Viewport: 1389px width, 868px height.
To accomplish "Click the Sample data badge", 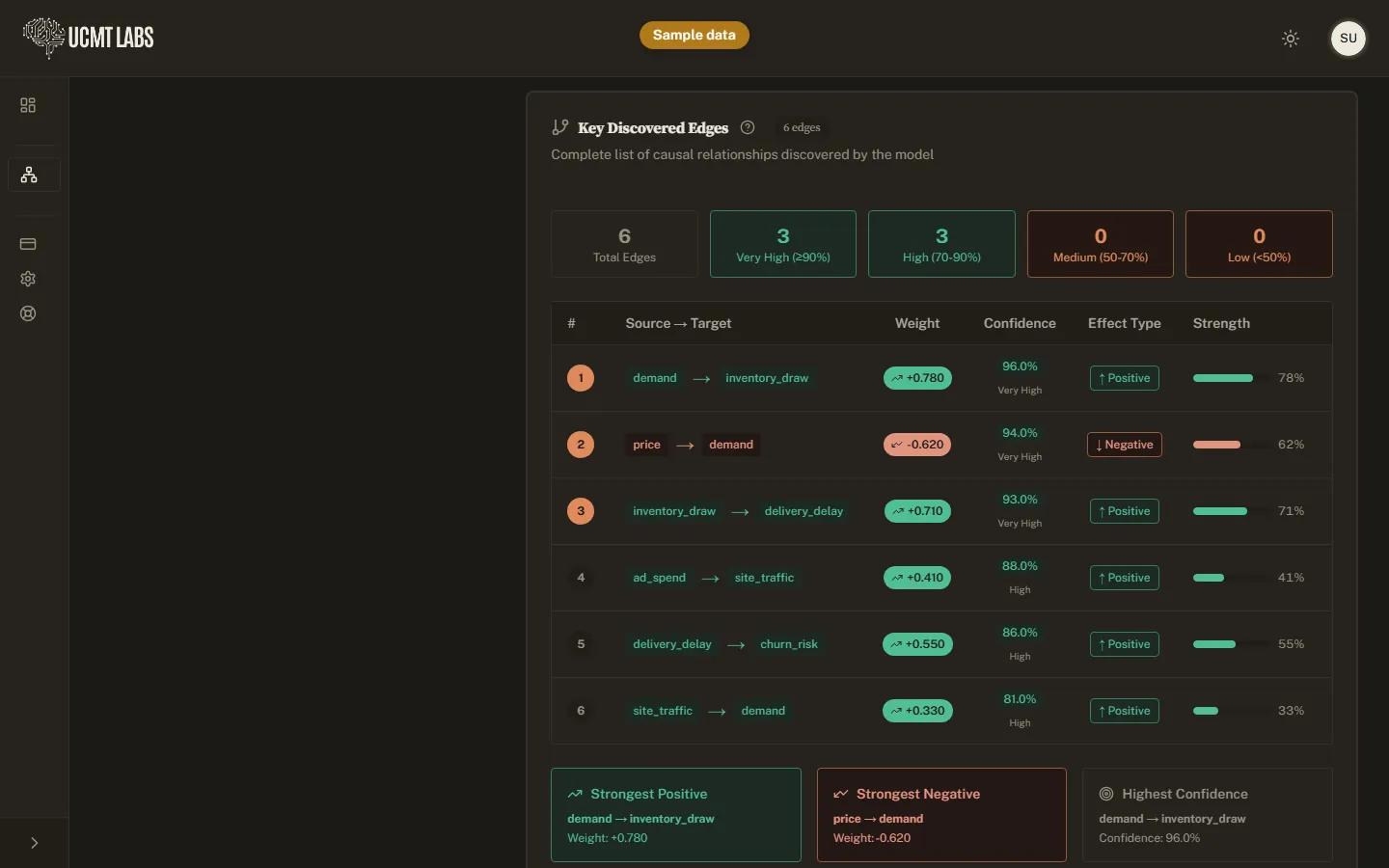I will tap(694, 35).
